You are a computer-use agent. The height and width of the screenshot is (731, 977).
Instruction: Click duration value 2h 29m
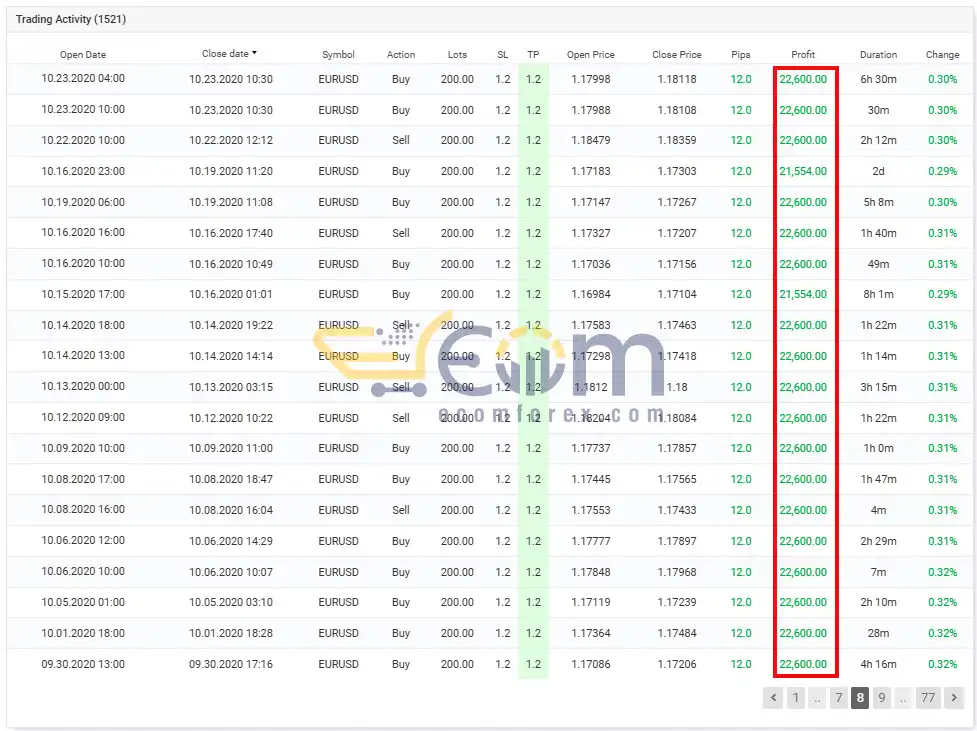(x=879, y=541)
